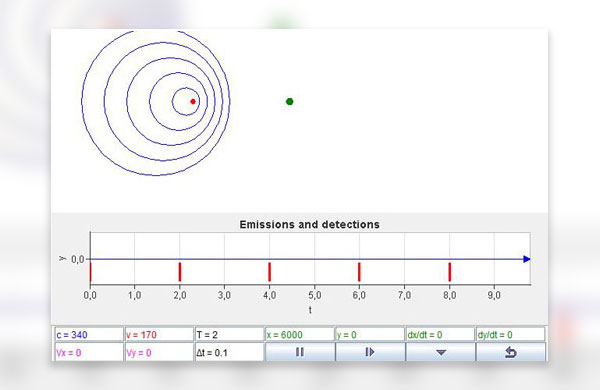This screenshot has width=600, height=390.
Task: Click the y axis 0,0 label
Action: 78,259
